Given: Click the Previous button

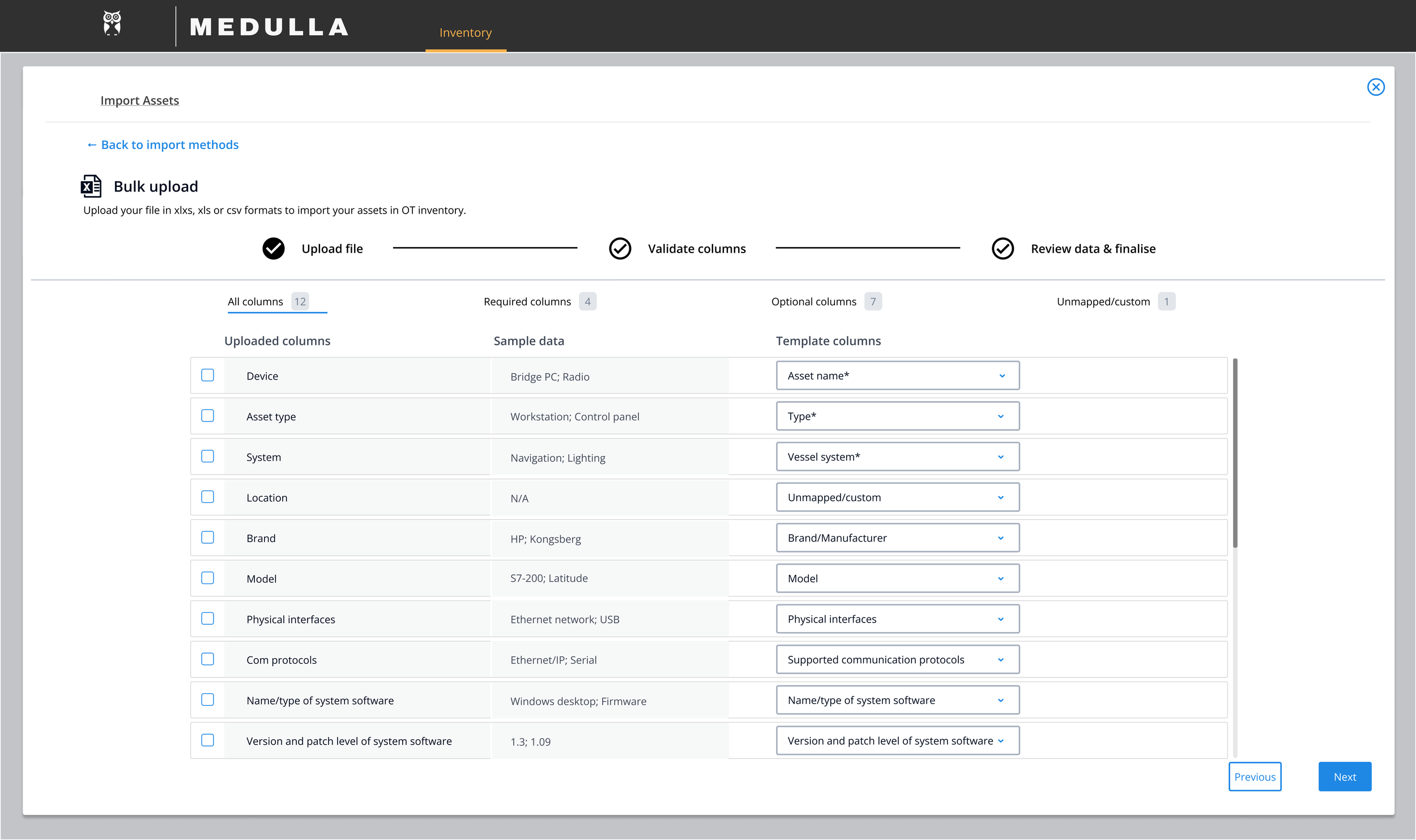Looking at the screenshot, I should click(x=1255, y=777).
